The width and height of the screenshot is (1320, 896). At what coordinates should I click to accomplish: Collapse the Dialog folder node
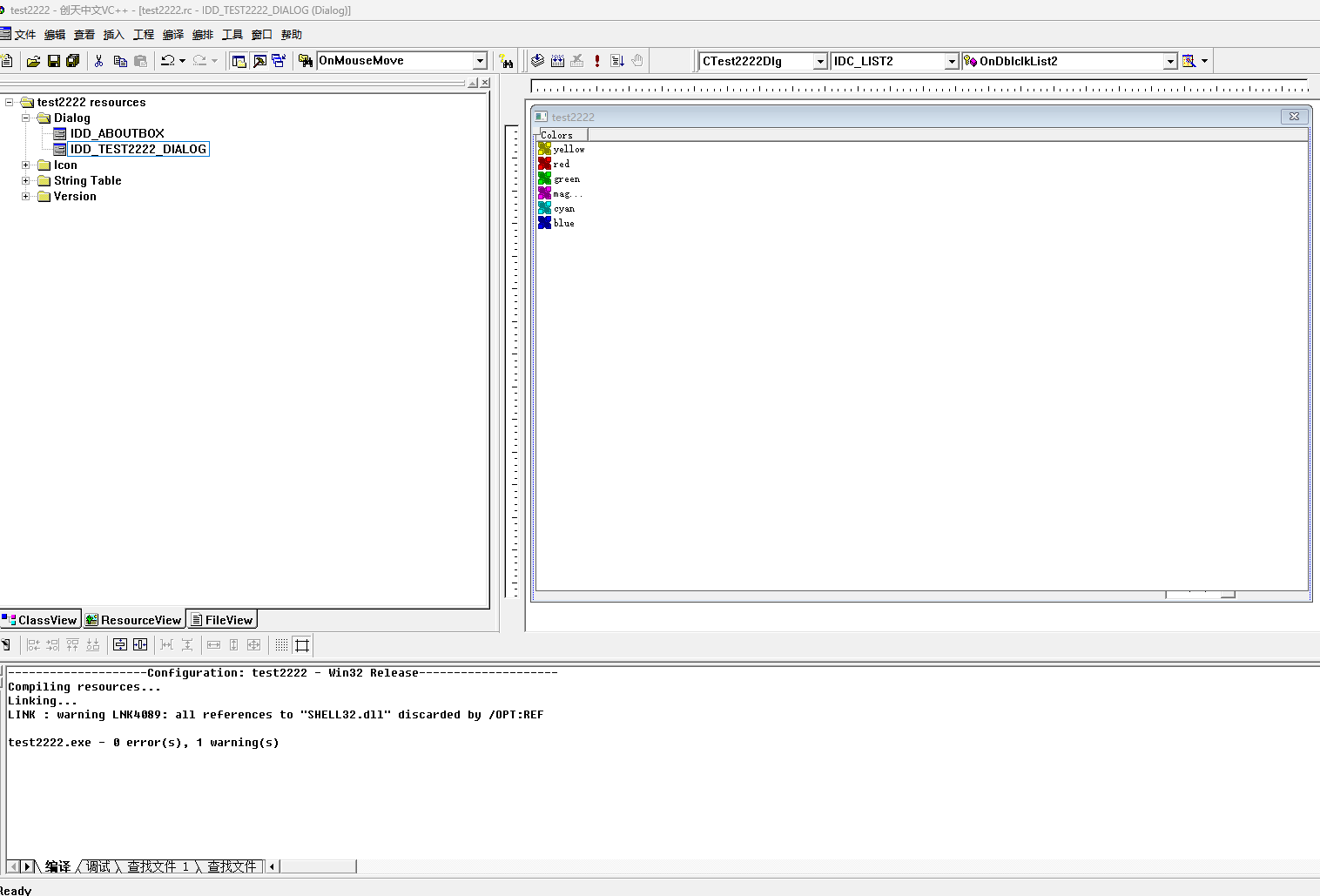(x=26, y=118)
